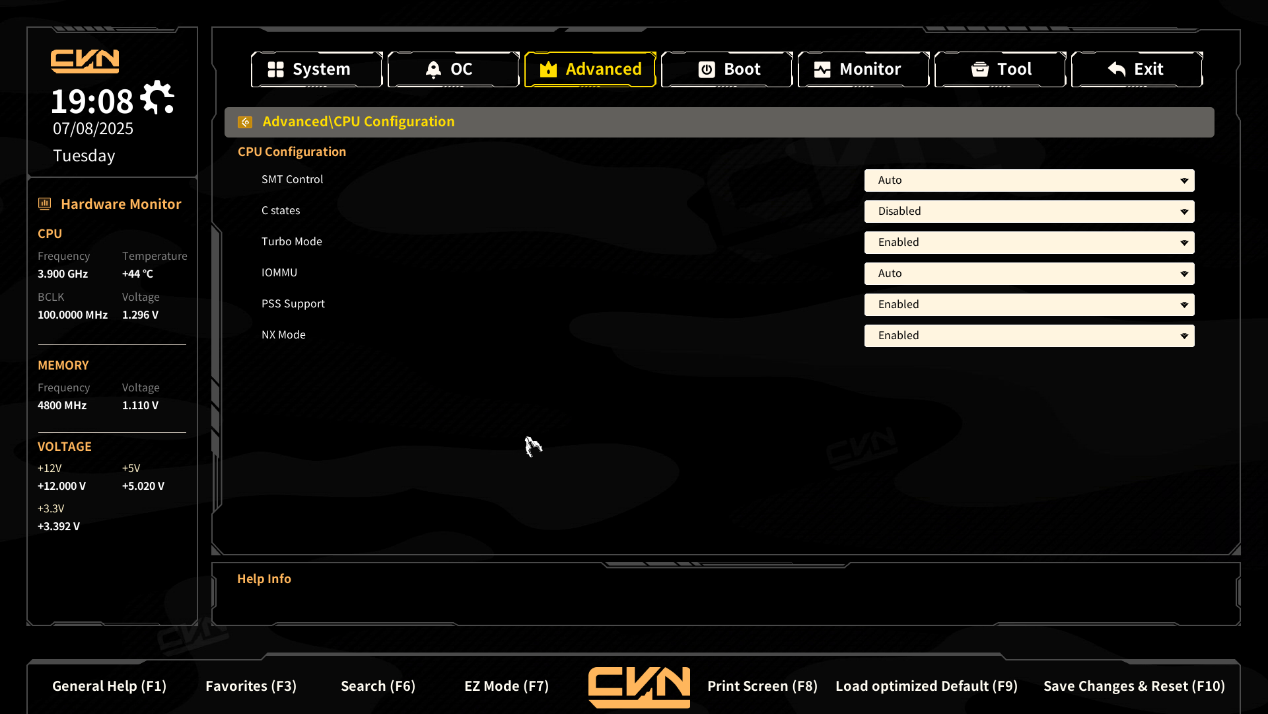This screenshot has width=1268, height=714.
Task: Click the MEMORY section heading
Action: [63, 366]
